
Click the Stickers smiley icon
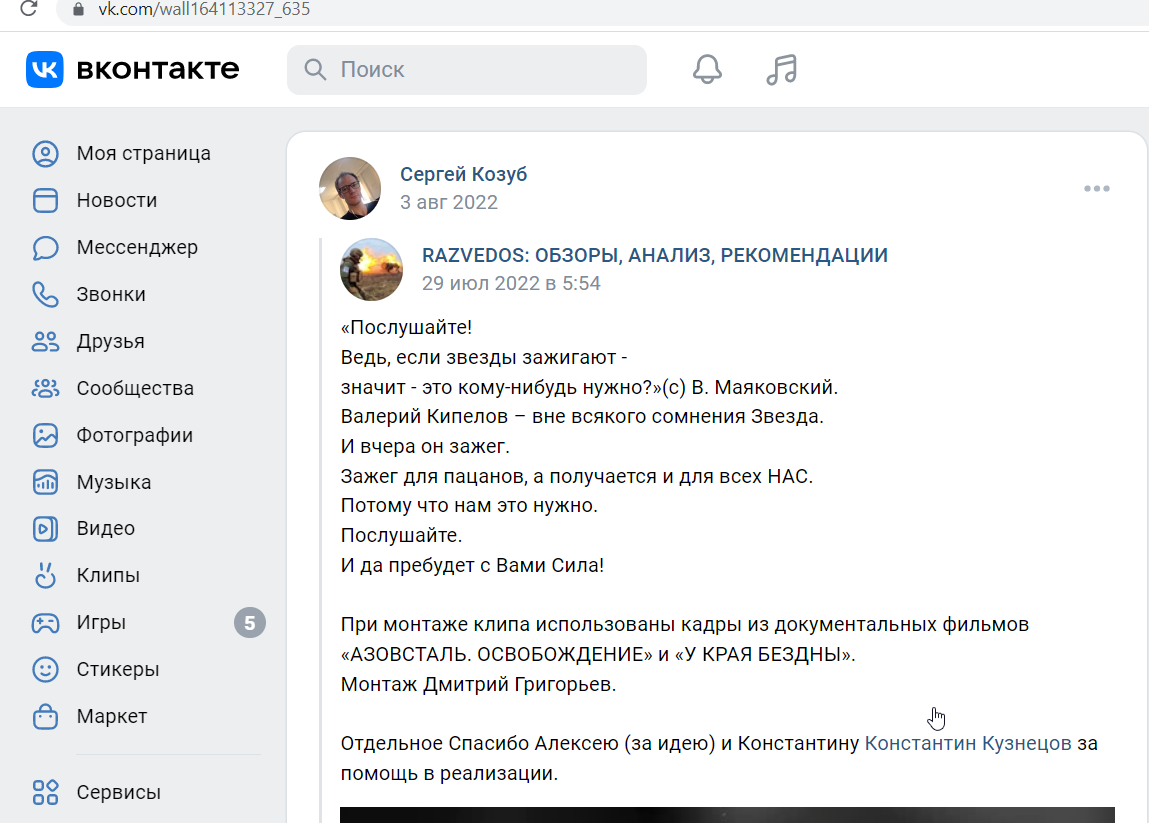[x=45, y=670]
